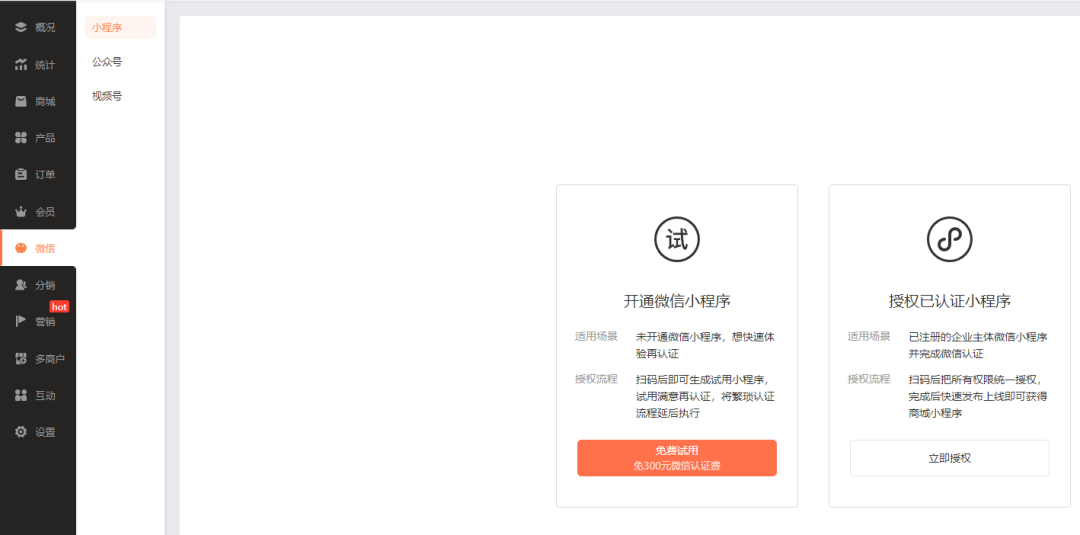Open the 概况 menu item
The height and width of the screenshot is (535, 1080).
[38, 28]
